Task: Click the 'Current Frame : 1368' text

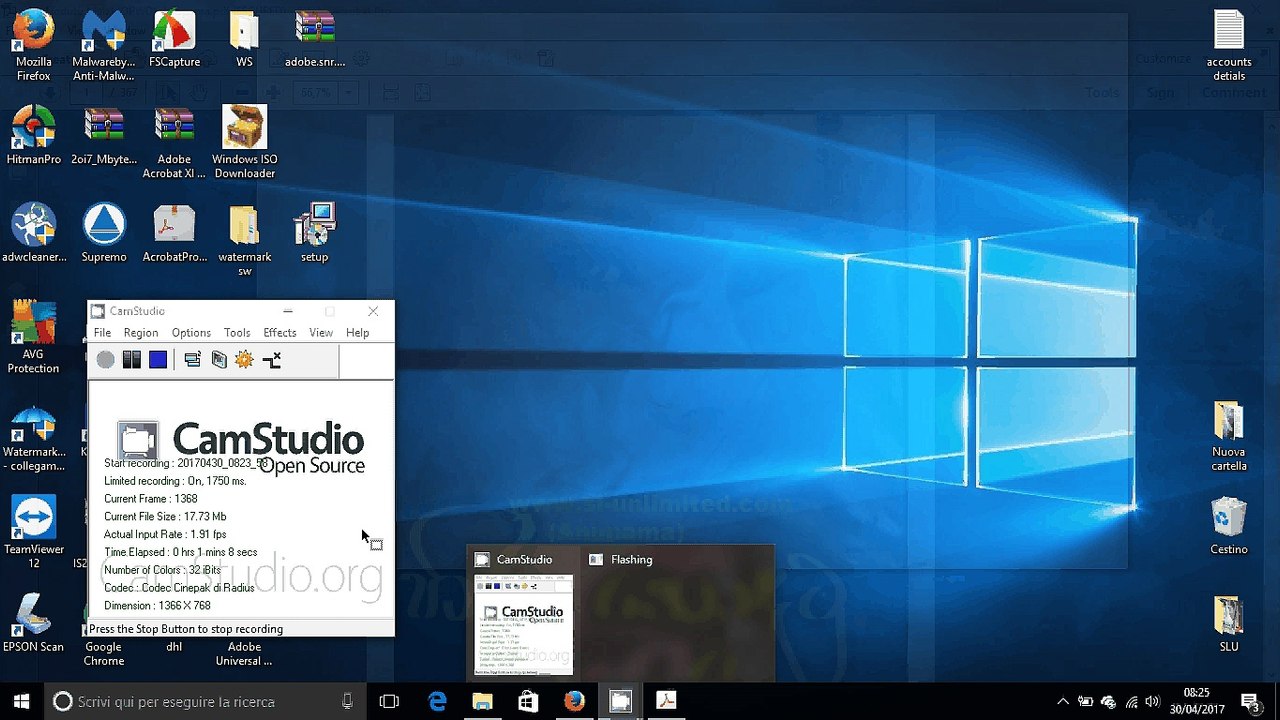Action: coord(151,499)
